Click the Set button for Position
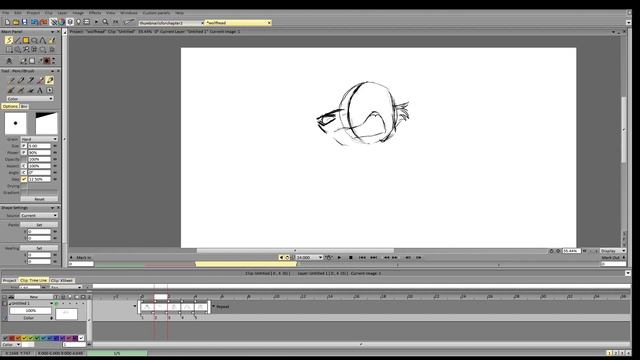The width and height of the screenshot is (640, 360). 39,225
